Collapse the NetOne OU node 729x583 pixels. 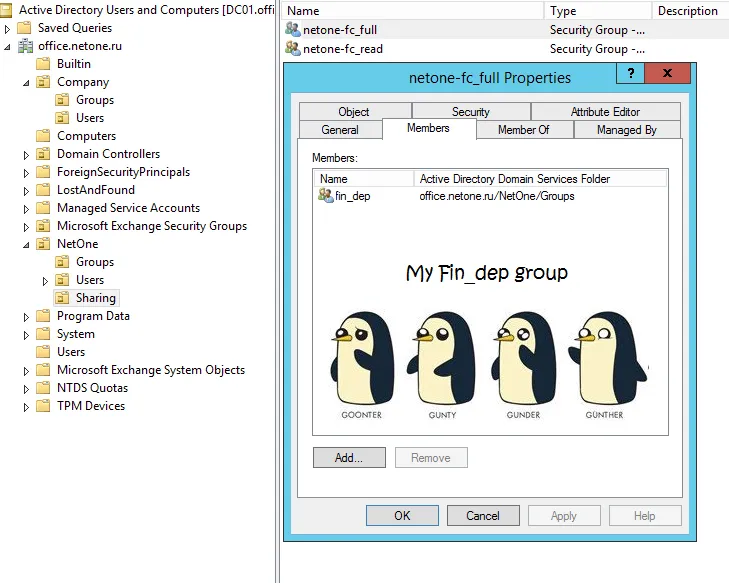click(26, 245)
